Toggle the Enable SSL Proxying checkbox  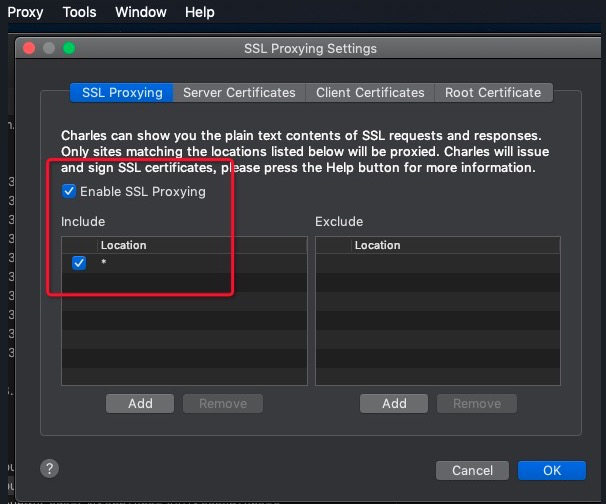(69, 191)
